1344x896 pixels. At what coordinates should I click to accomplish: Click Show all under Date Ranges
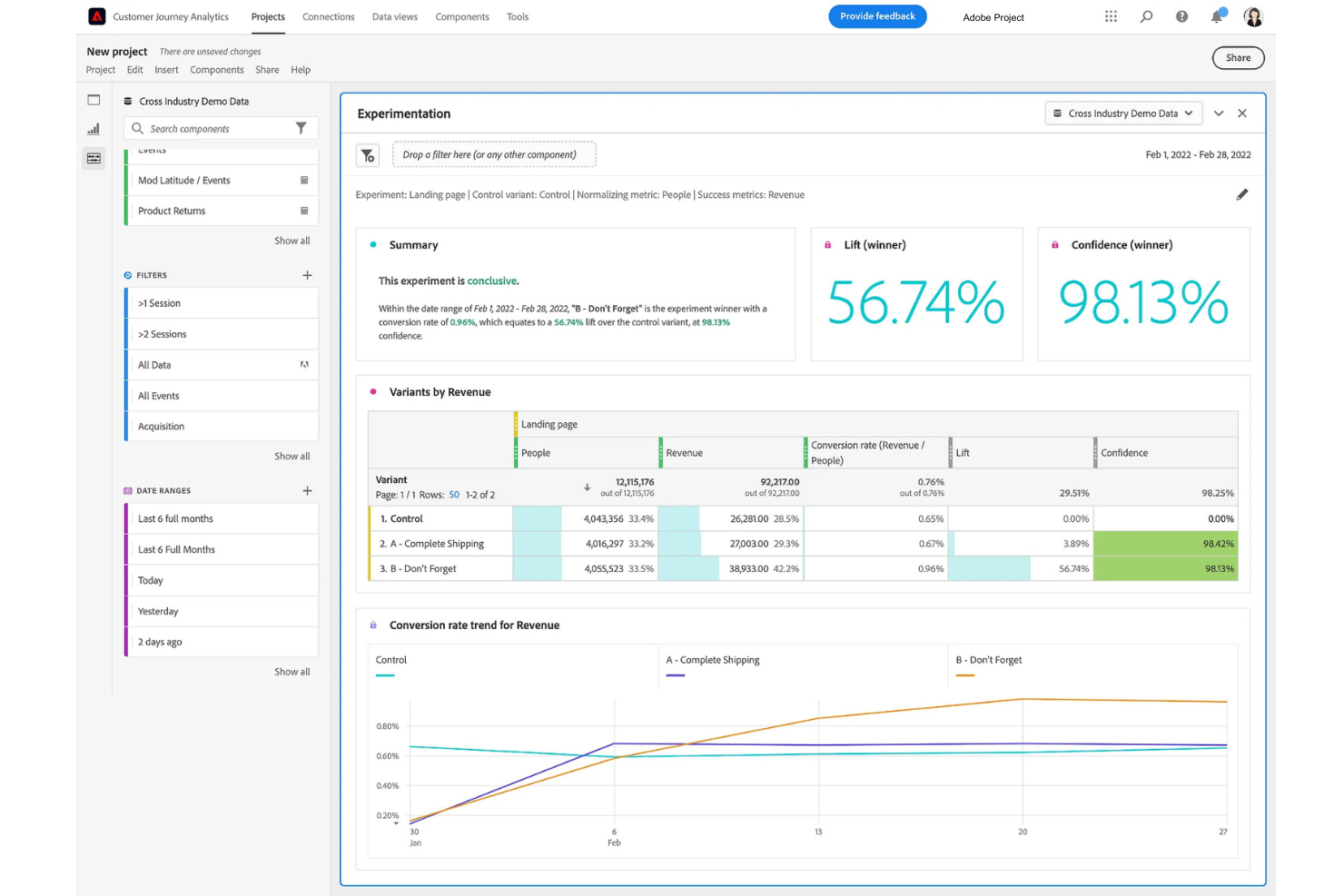coord(292,671)
